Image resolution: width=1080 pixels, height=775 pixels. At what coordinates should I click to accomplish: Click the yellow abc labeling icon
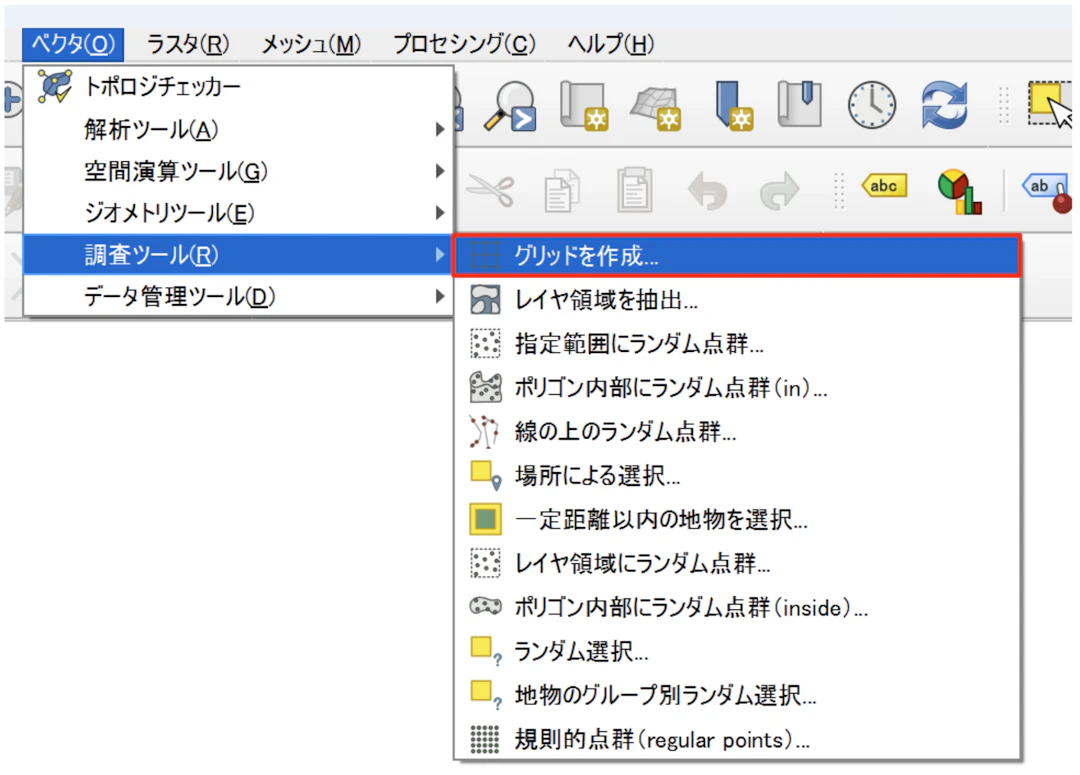(884, 185)
